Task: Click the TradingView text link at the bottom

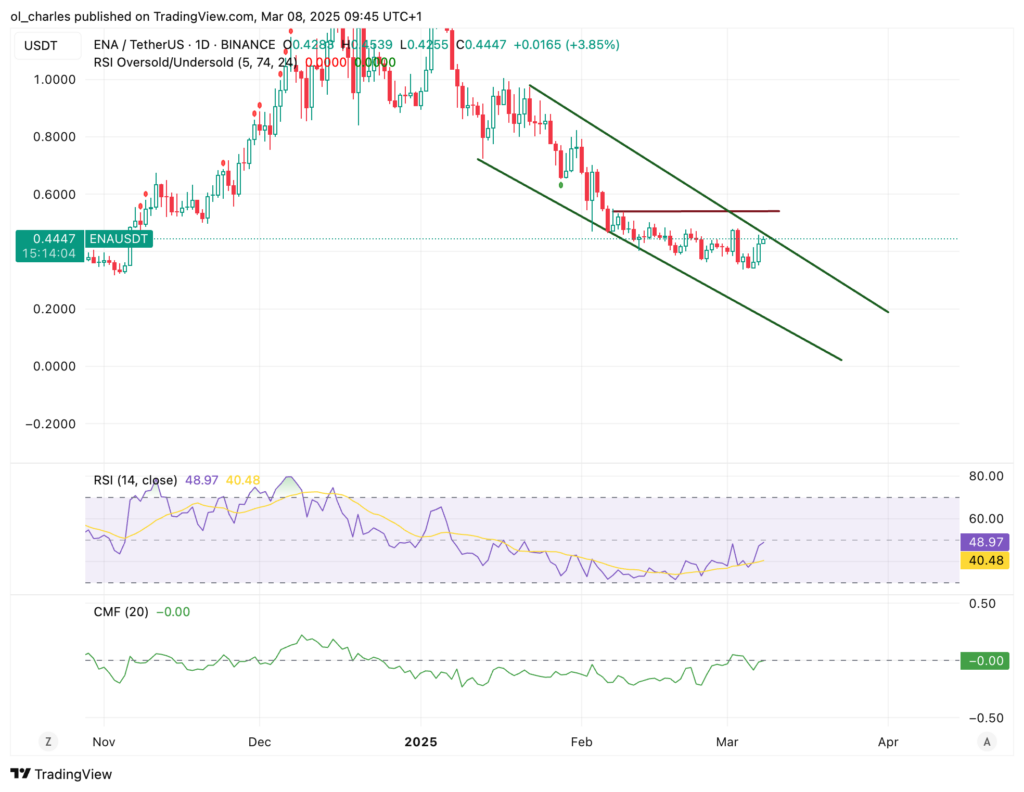Action: point(75,774)
